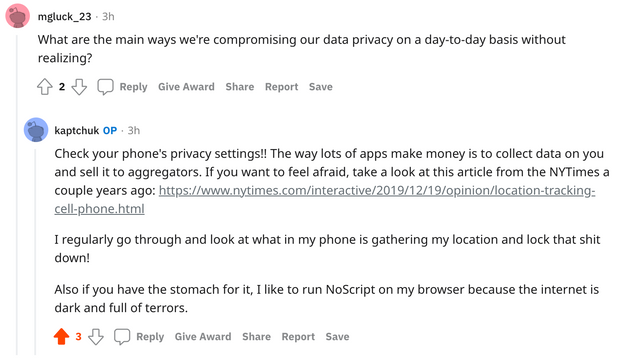
Task: Visit kaptchuk username profile
Action: click(x=77, y=131)
